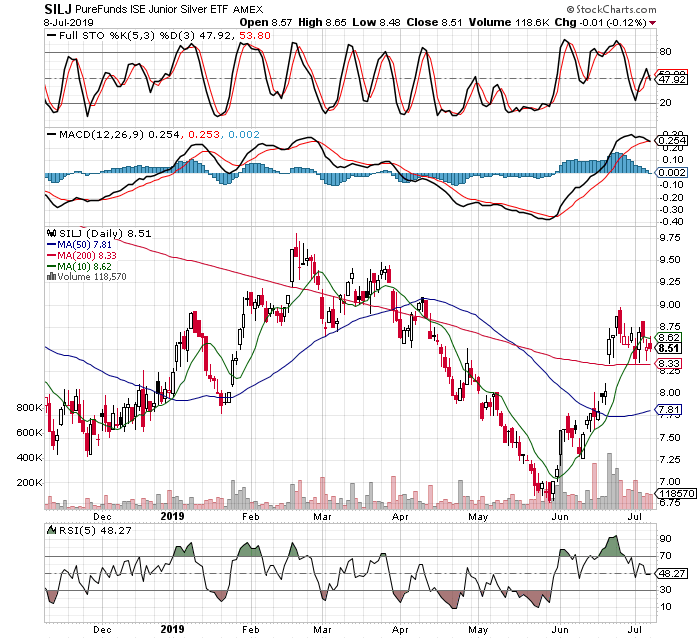
Task: Select the MACD(12,26,9) legend label
Action: pos(101,134)
